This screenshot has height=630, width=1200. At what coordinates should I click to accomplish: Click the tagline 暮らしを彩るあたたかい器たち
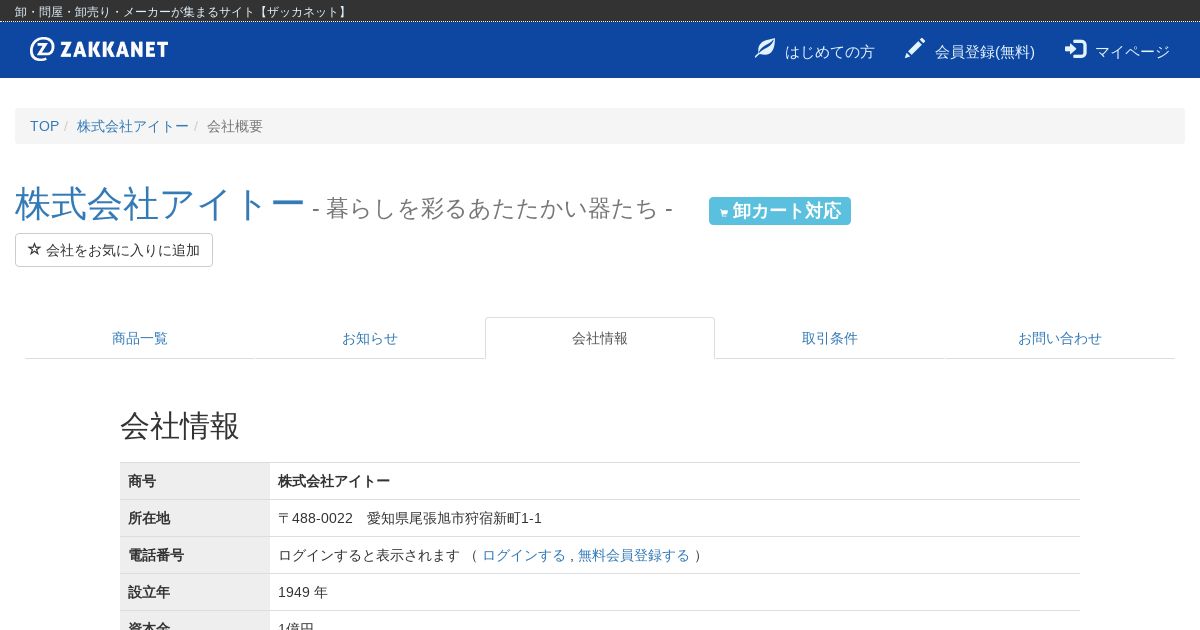pos(492,208)
